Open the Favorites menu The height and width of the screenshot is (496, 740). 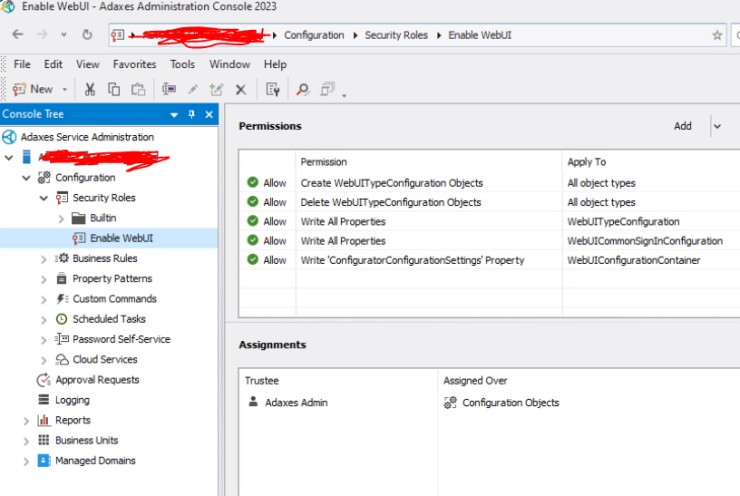click(135, 64)
